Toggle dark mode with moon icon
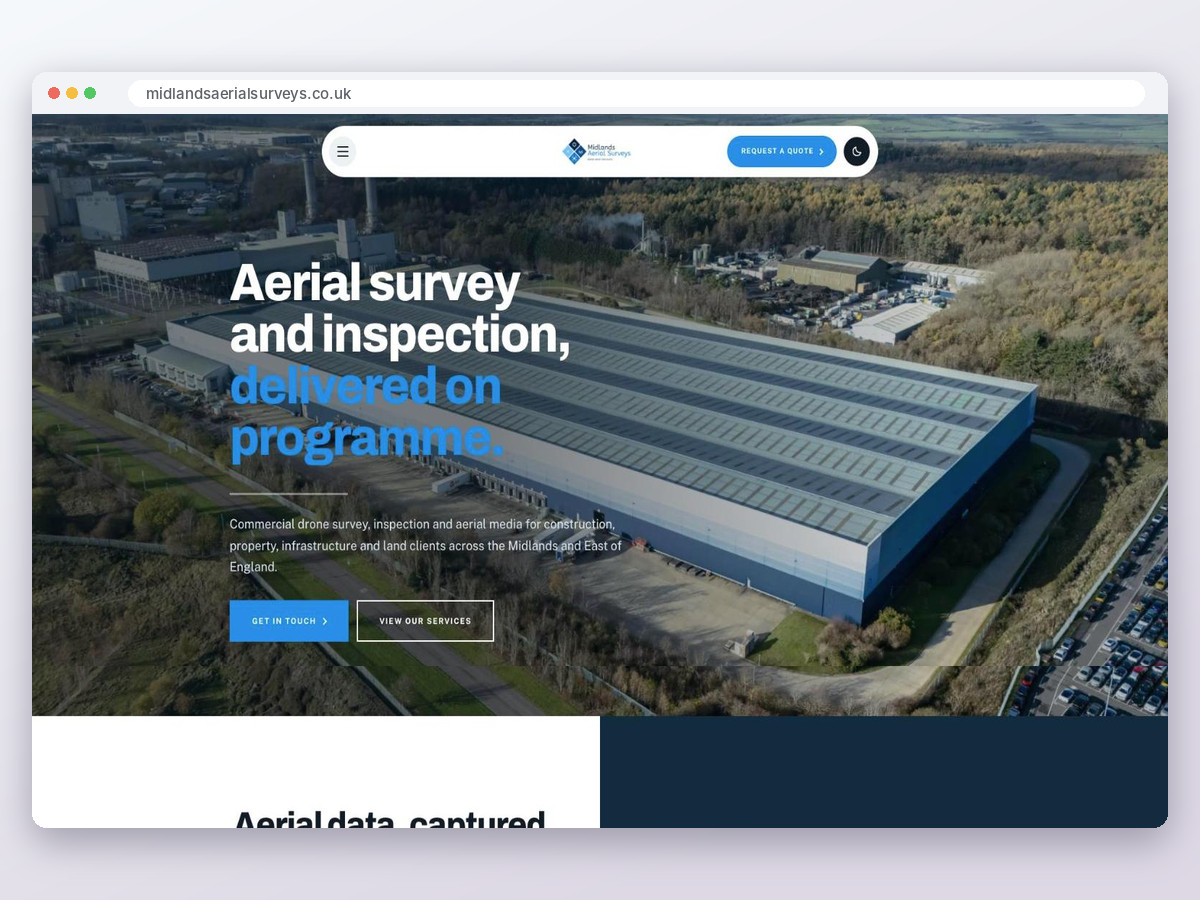1200x900 pixels. tap(856, 151)
